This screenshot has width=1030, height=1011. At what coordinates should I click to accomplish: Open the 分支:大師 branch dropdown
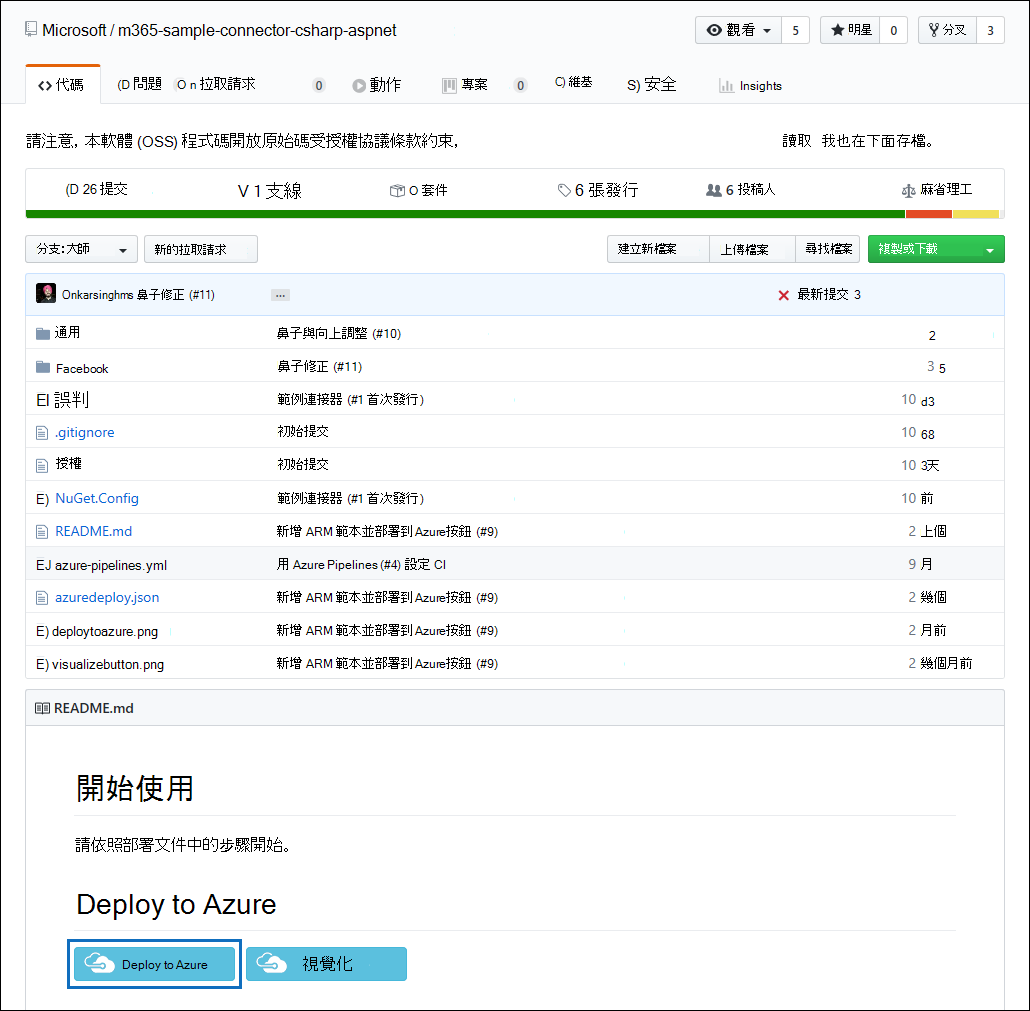tap(81, 249)
